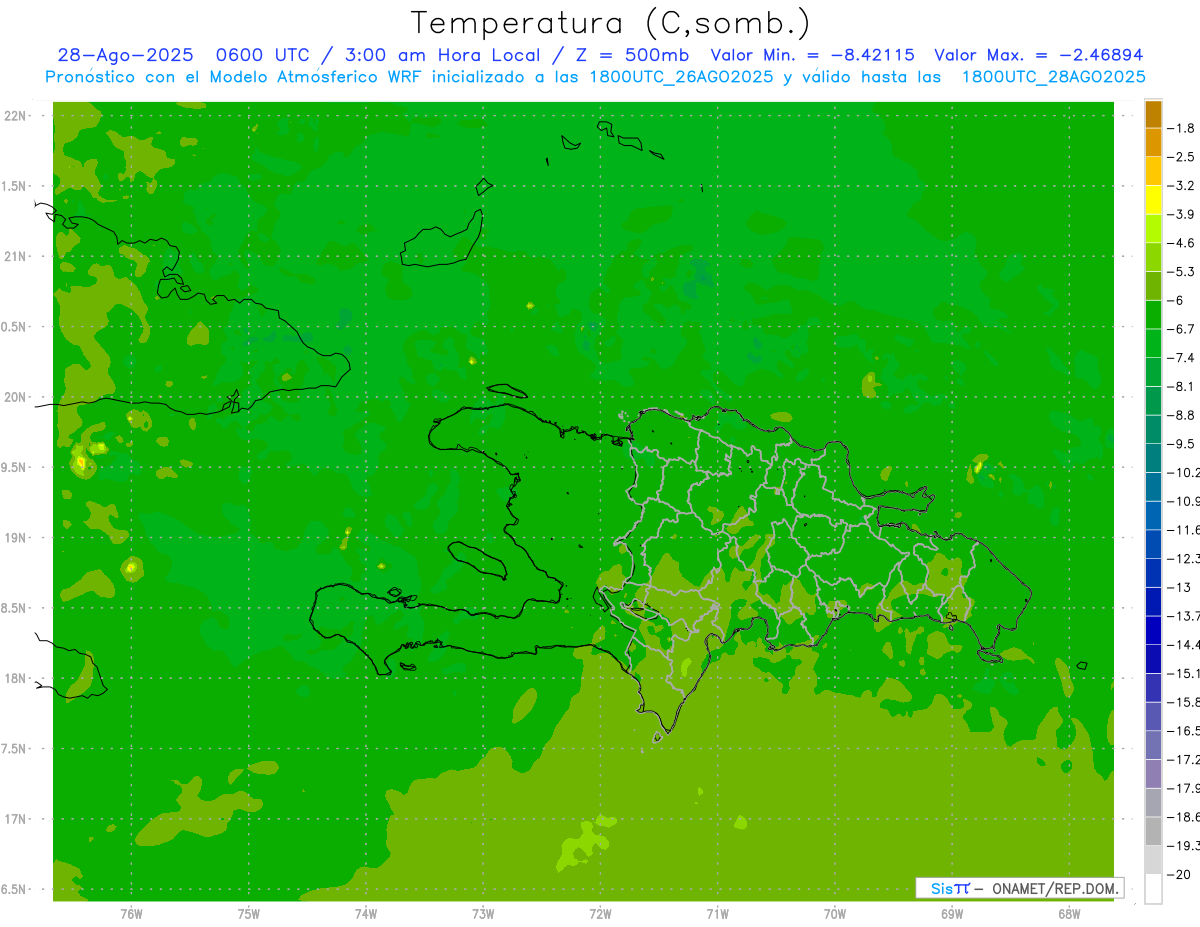Click the '72W' longitude axis label

[600, 914]
